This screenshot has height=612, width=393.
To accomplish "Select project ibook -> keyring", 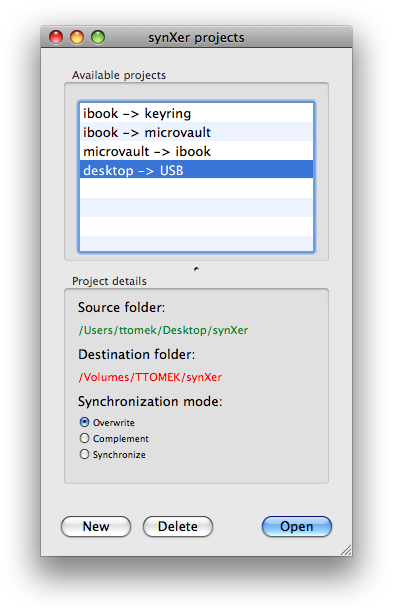I will pos(196,113).
